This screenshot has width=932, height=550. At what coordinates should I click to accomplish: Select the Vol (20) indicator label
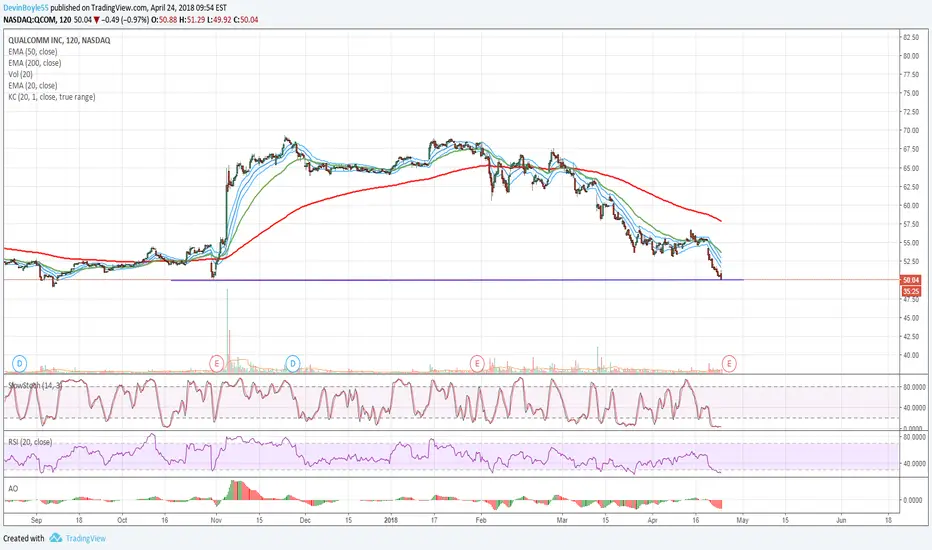tap(21, 74)
